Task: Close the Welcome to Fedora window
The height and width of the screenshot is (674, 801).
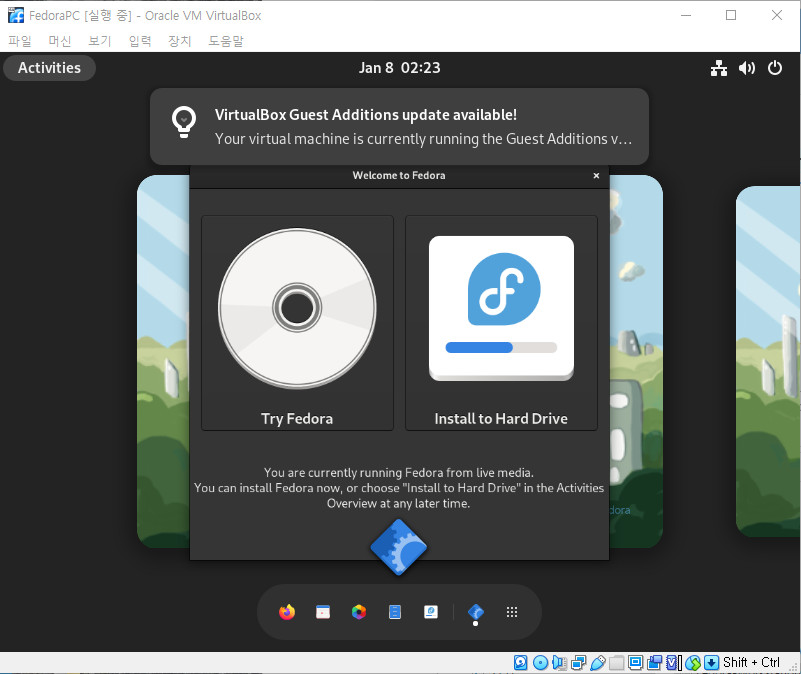Action: click(596, 176)
